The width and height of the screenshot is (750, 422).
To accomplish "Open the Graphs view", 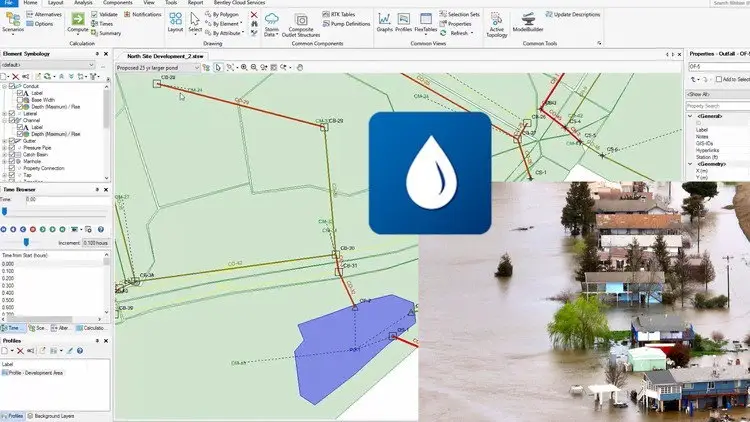I will (384, 22).
